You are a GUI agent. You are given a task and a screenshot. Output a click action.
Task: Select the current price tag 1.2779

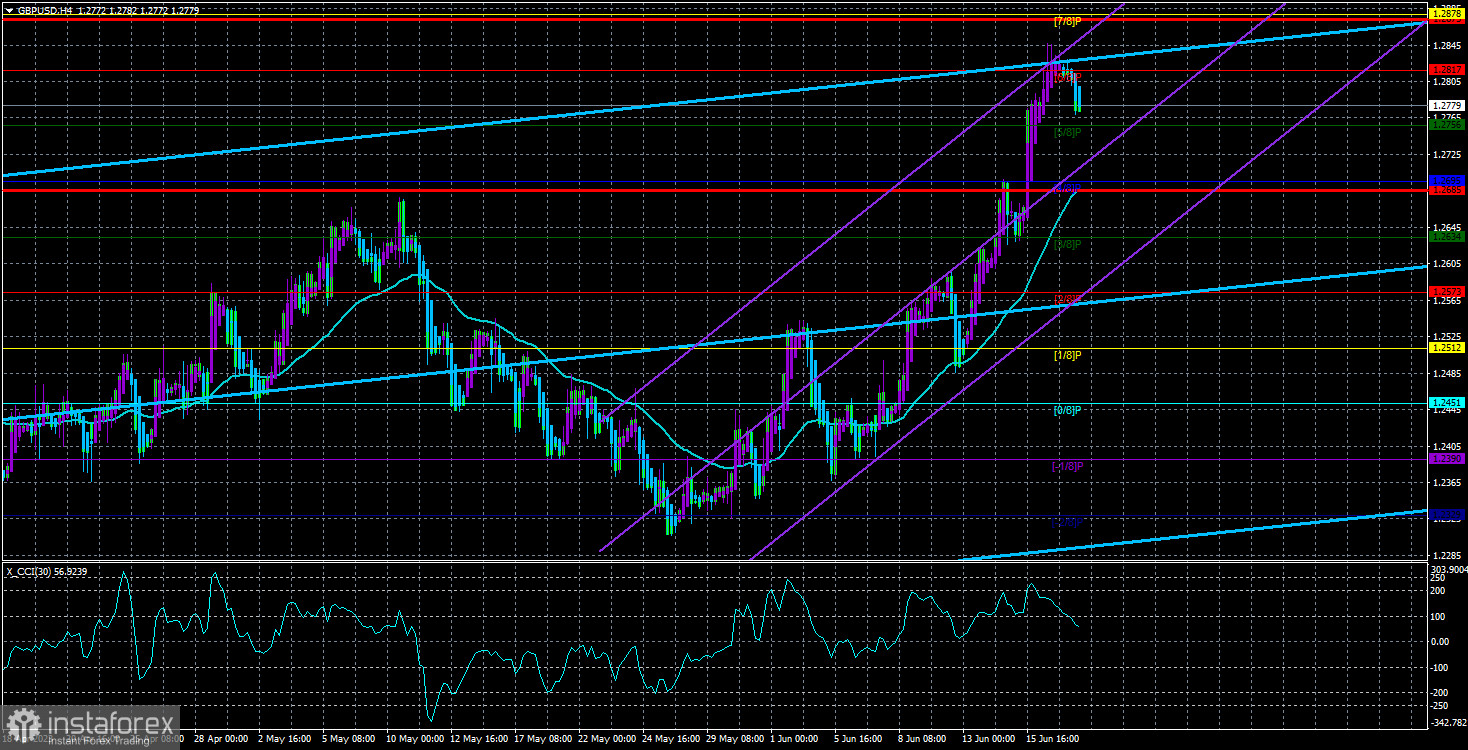click(1446, 105)
